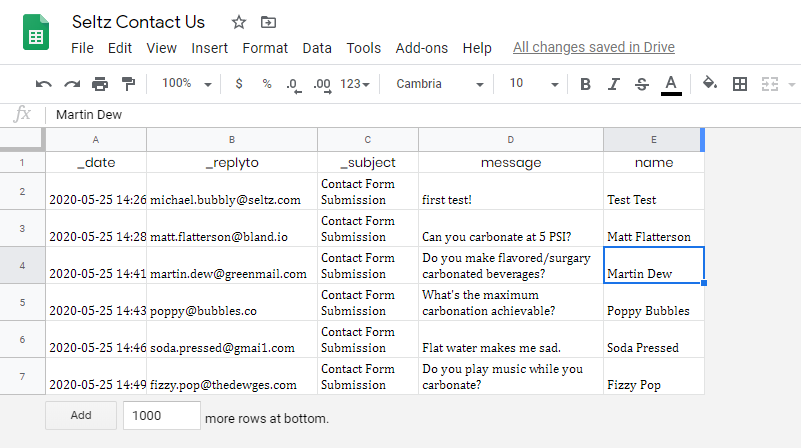Activate the paint format tool
The width and height of the screenshot is (801, 448).
coord(128,84)
